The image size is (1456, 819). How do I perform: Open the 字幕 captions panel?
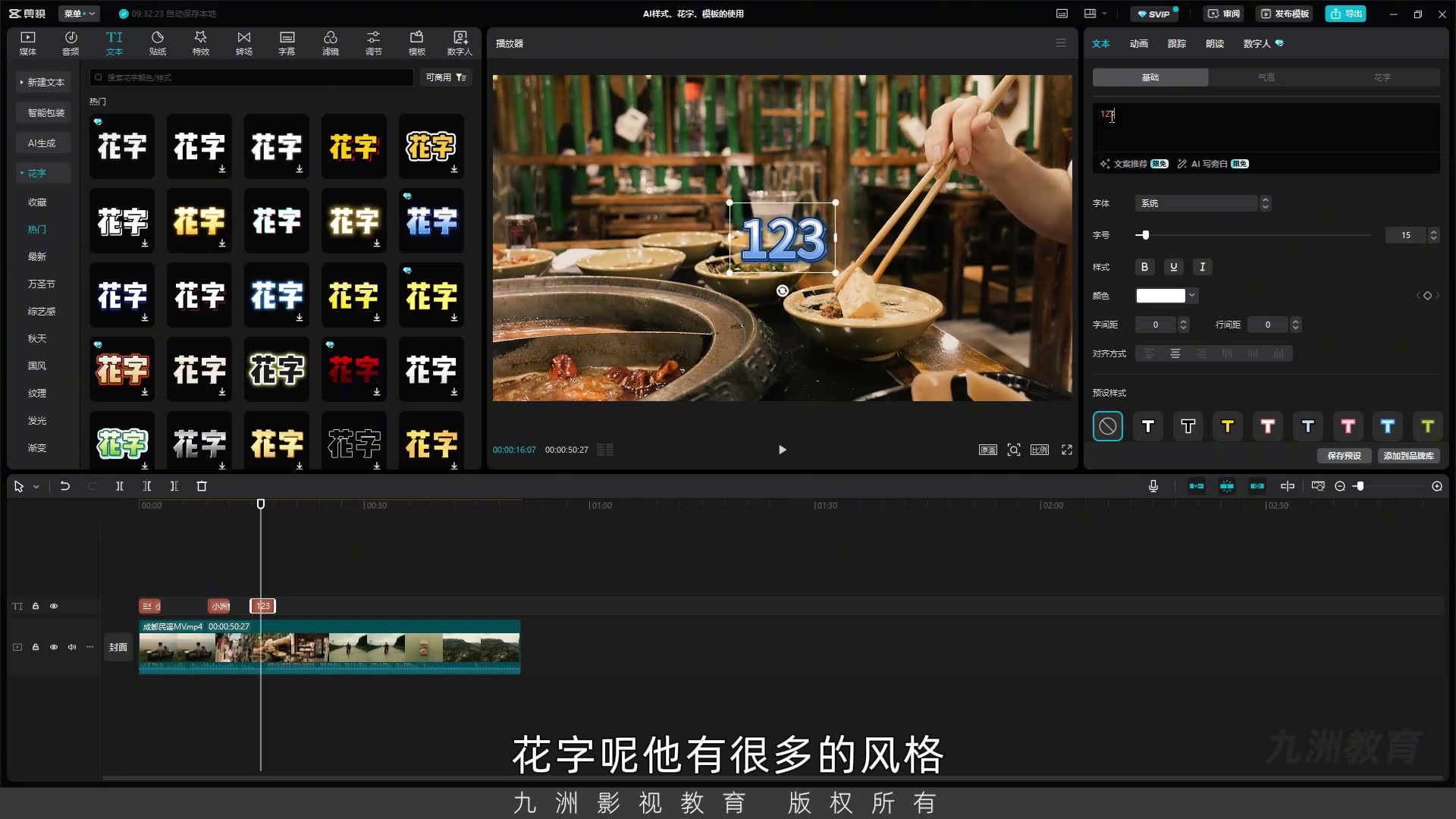pos(287,43)
